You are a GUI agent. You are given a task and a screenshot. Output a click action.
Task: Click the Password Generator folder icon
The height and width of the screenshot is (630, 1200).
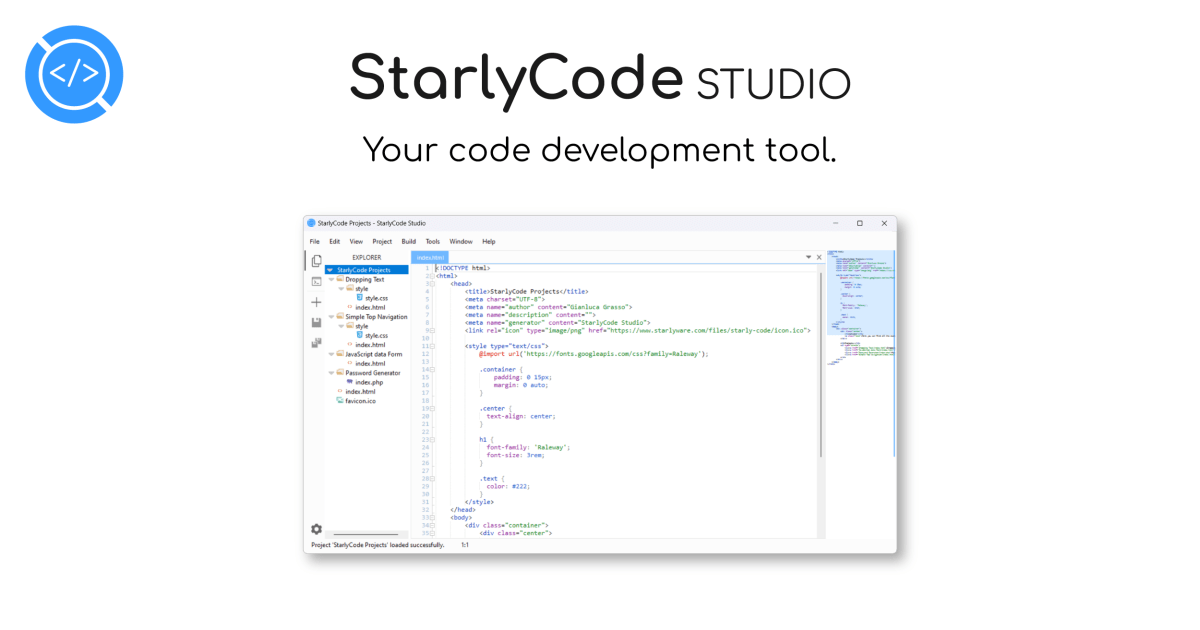click(x=341, y=373)
